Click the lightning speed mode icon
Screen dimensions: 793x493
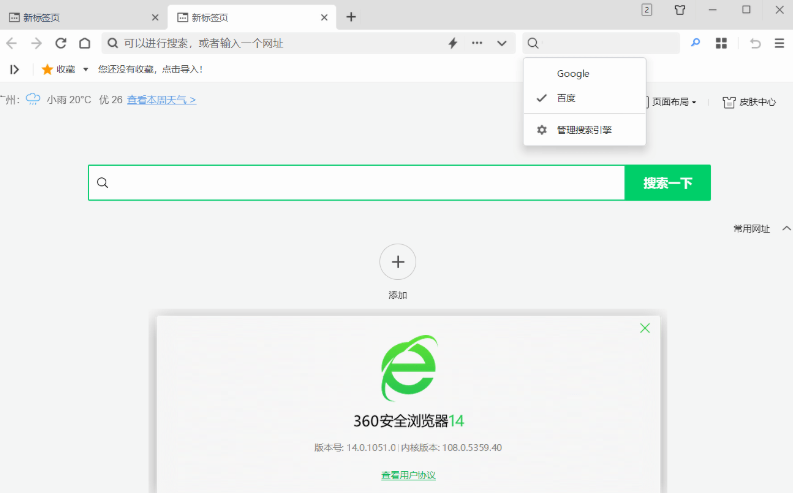(453, 43)
